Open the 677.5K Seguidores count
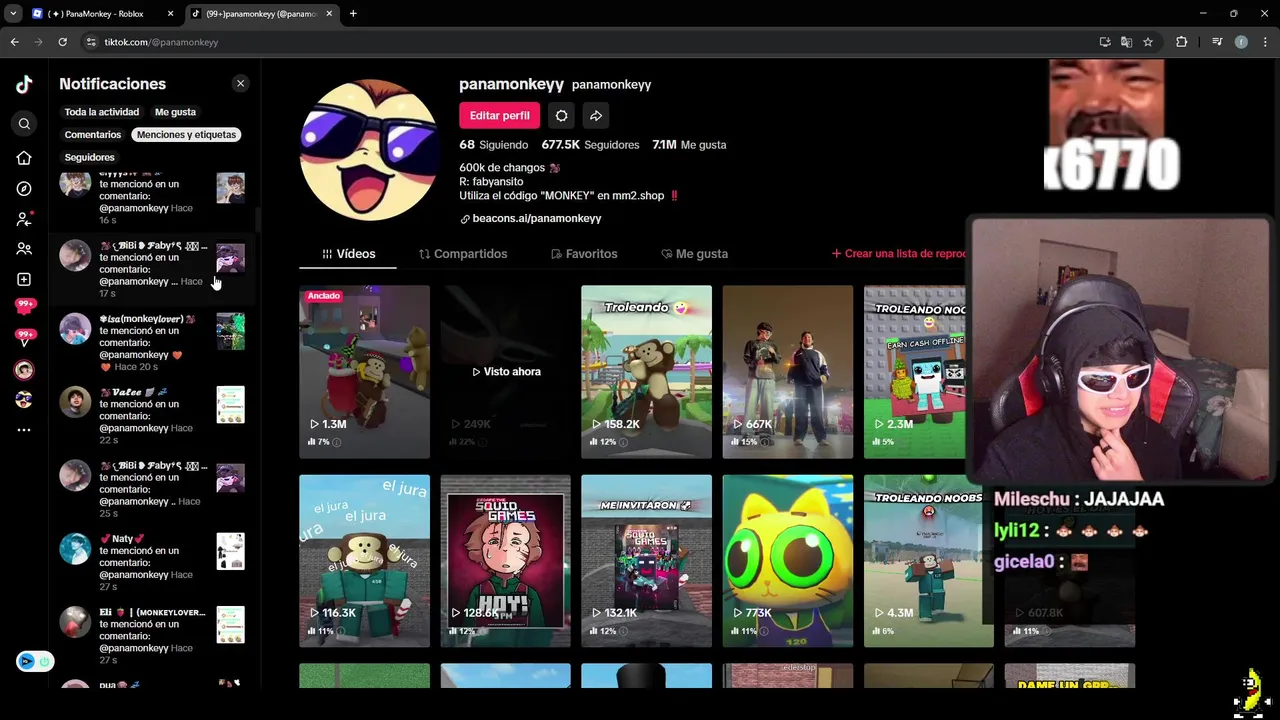The height and width of the screenshot is (720, 1280). [590, 145]
